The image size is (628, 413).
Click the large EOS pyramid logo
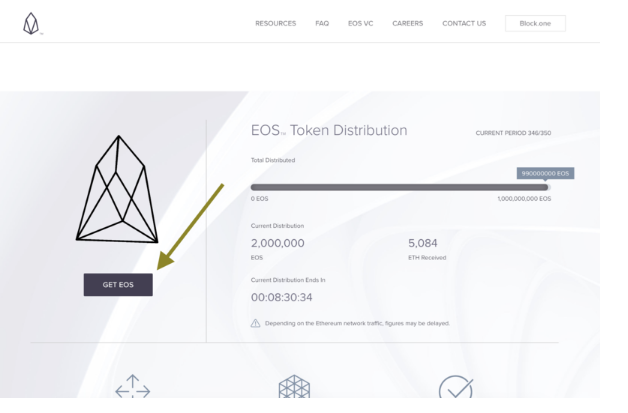[118, 188]
